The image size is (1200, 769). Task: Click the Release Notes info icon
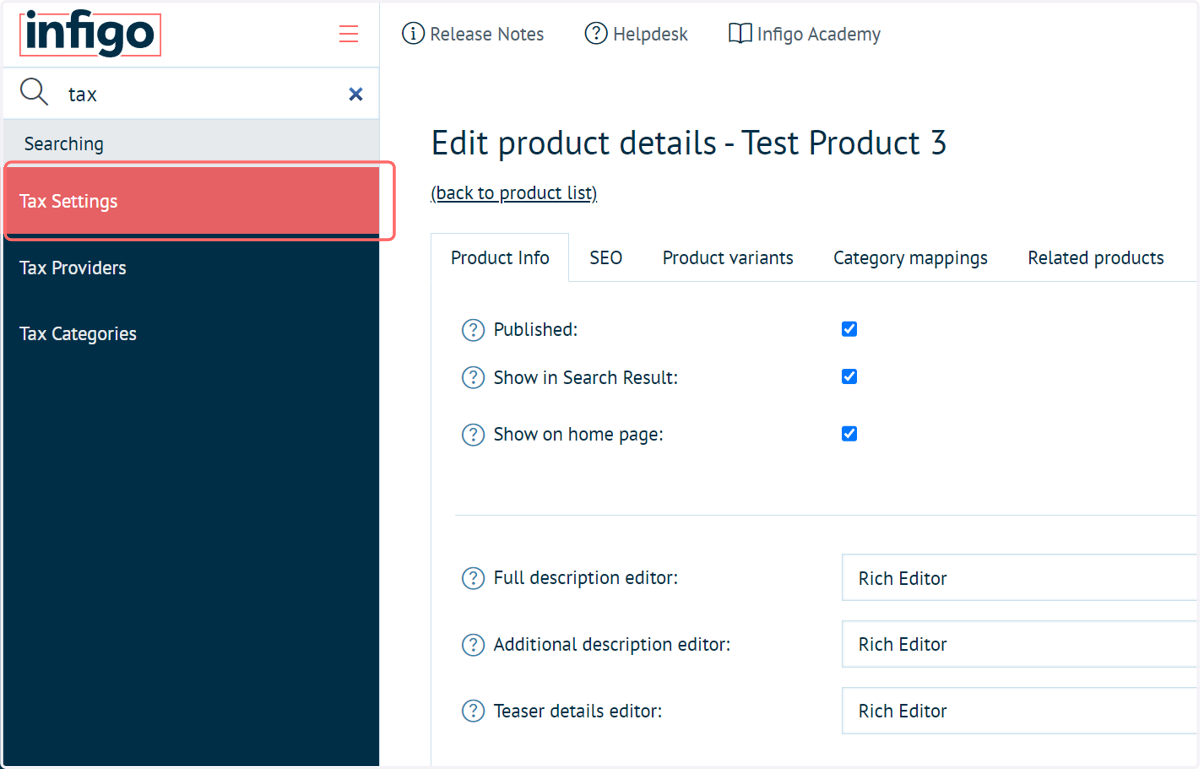413,34
